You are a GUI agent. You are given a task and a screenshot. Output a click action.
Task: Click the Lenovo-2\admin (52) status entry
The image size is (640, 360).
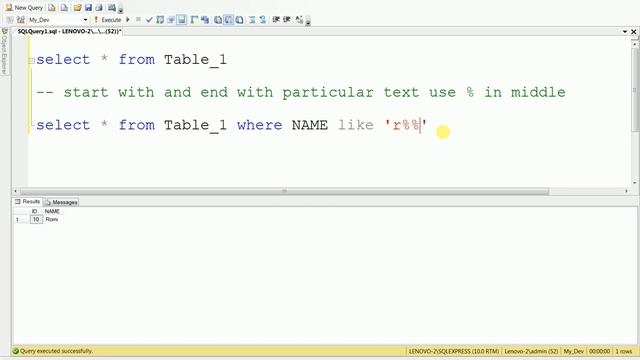[x=531, y=351]
